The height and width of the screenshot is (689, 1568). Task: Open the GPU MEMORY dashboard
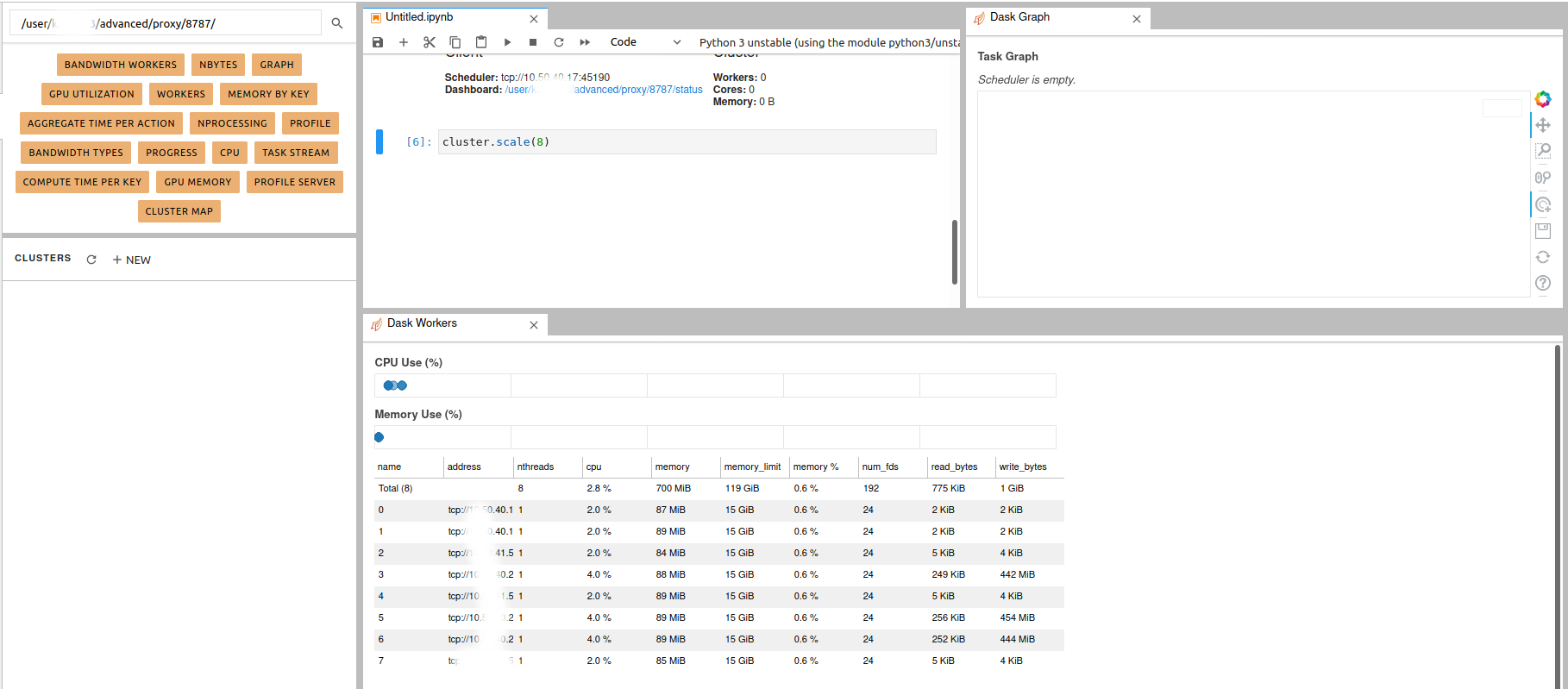point(198,182)
